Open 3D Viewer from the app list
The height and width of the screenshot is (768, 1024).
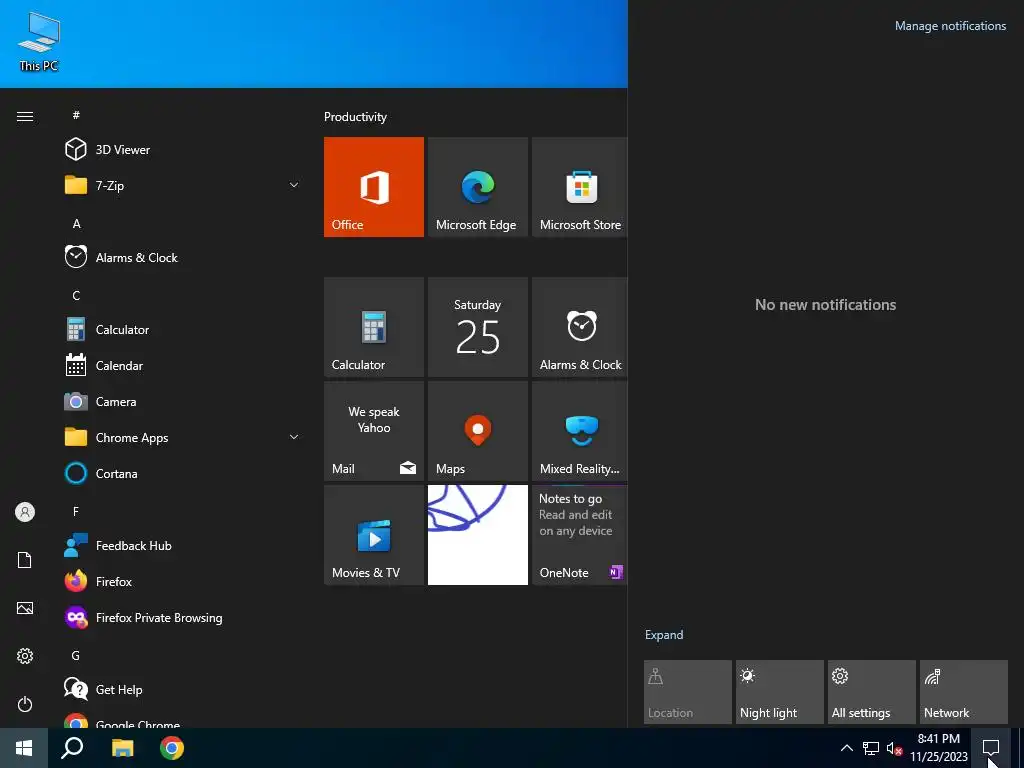183,150
